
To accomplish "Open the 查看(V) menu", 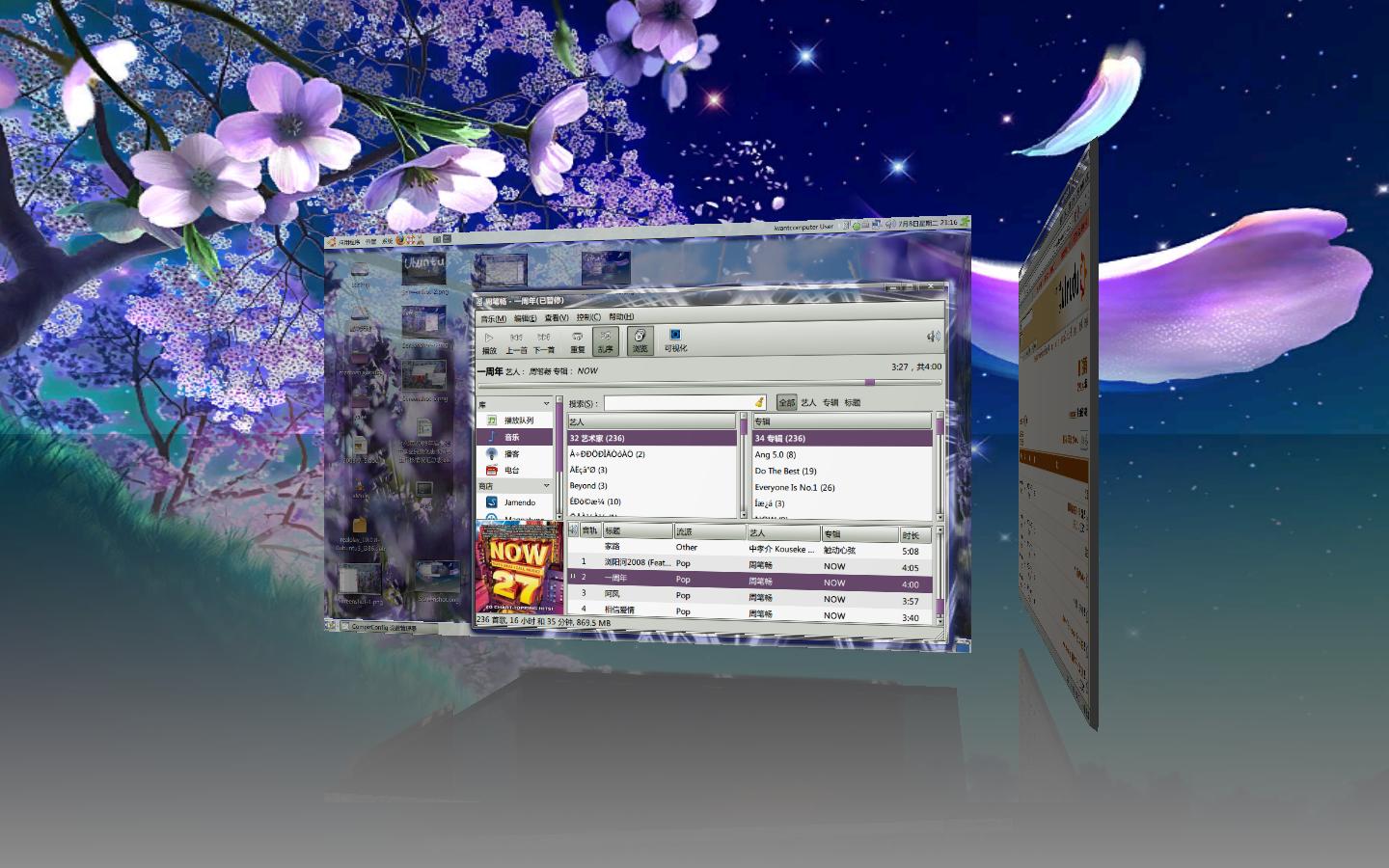I will pos(556,317).
